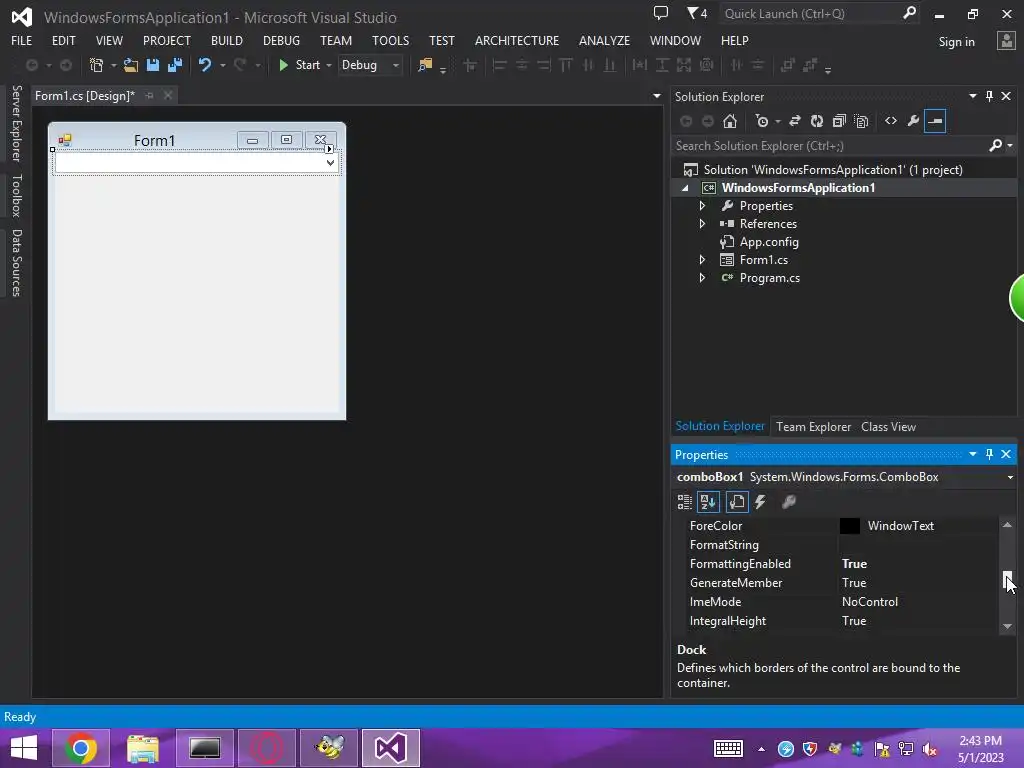Click the New Project toolbar icon
Image resolution: width=1024 pixels, height=768 pixels.
96,65
